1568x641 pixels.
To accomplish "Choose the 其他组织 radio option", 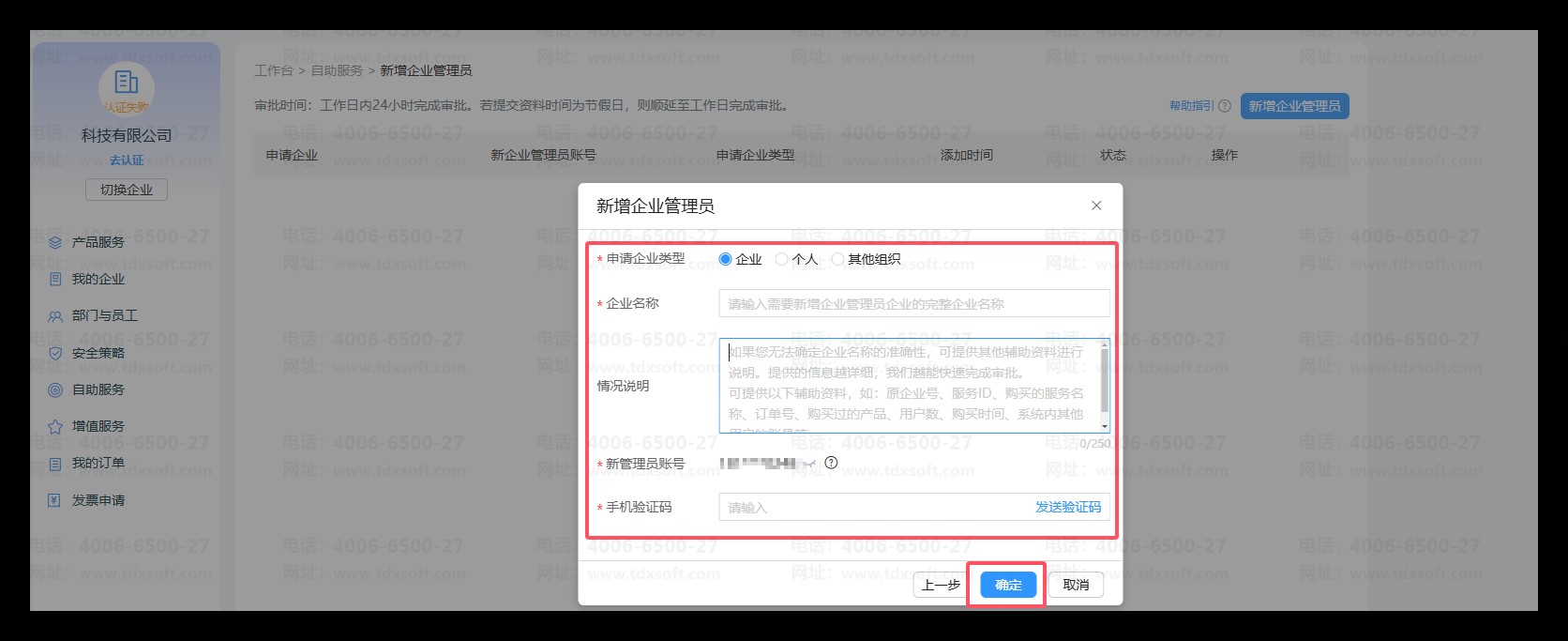I will [837, 259].
